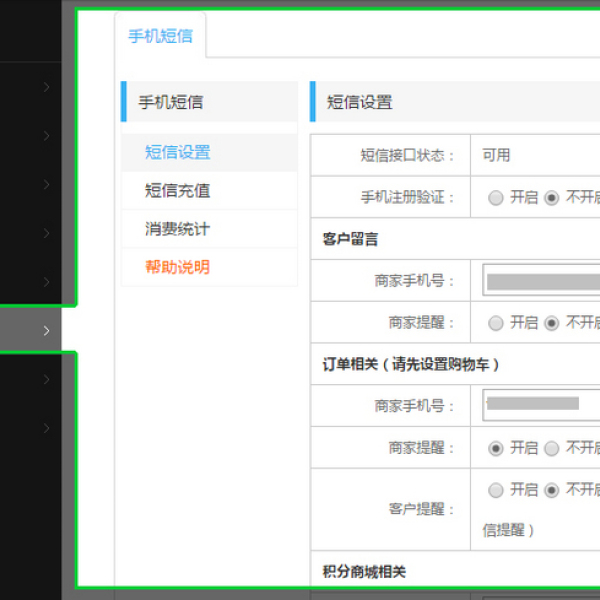Select 开启 for 商家提醒 under 订单相关
600x600 pixels.
point(496,448)
